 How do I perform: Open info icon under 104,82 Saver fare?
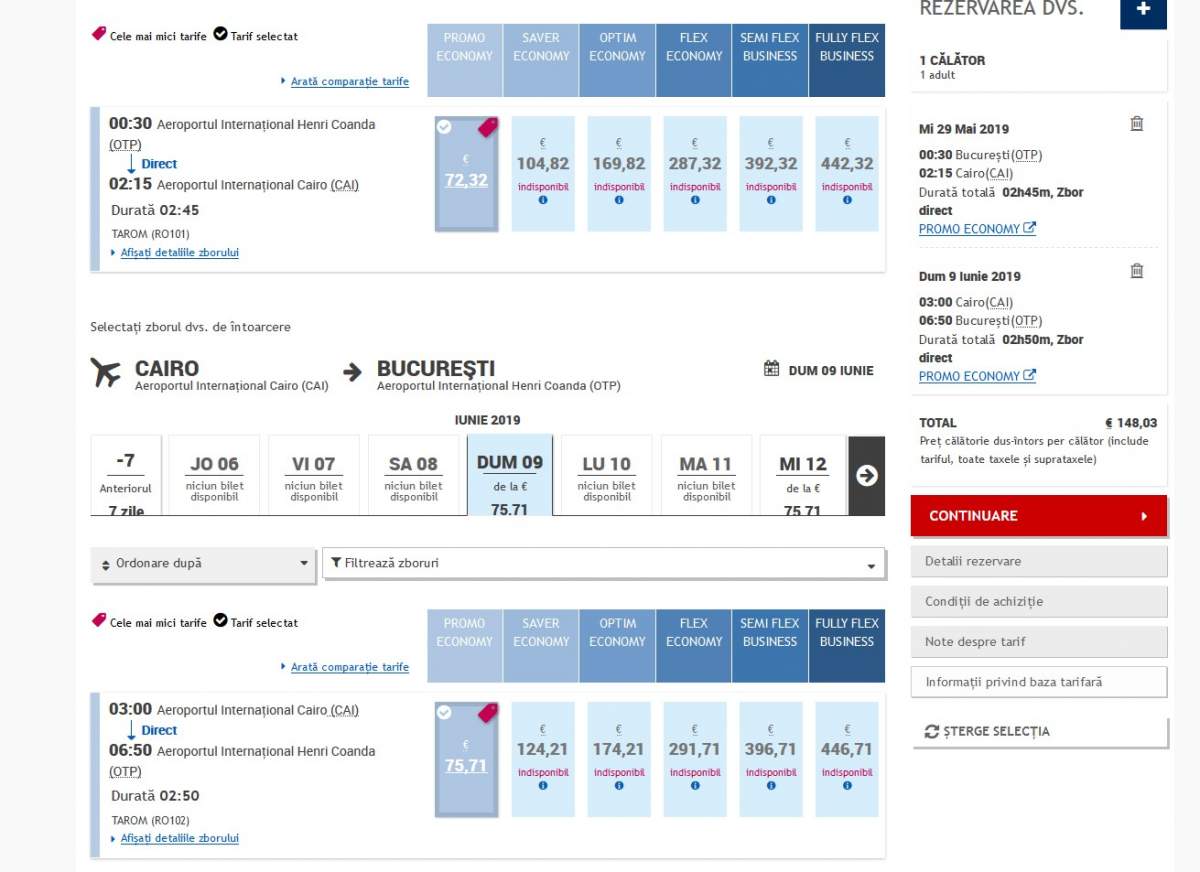coord(543,200)
